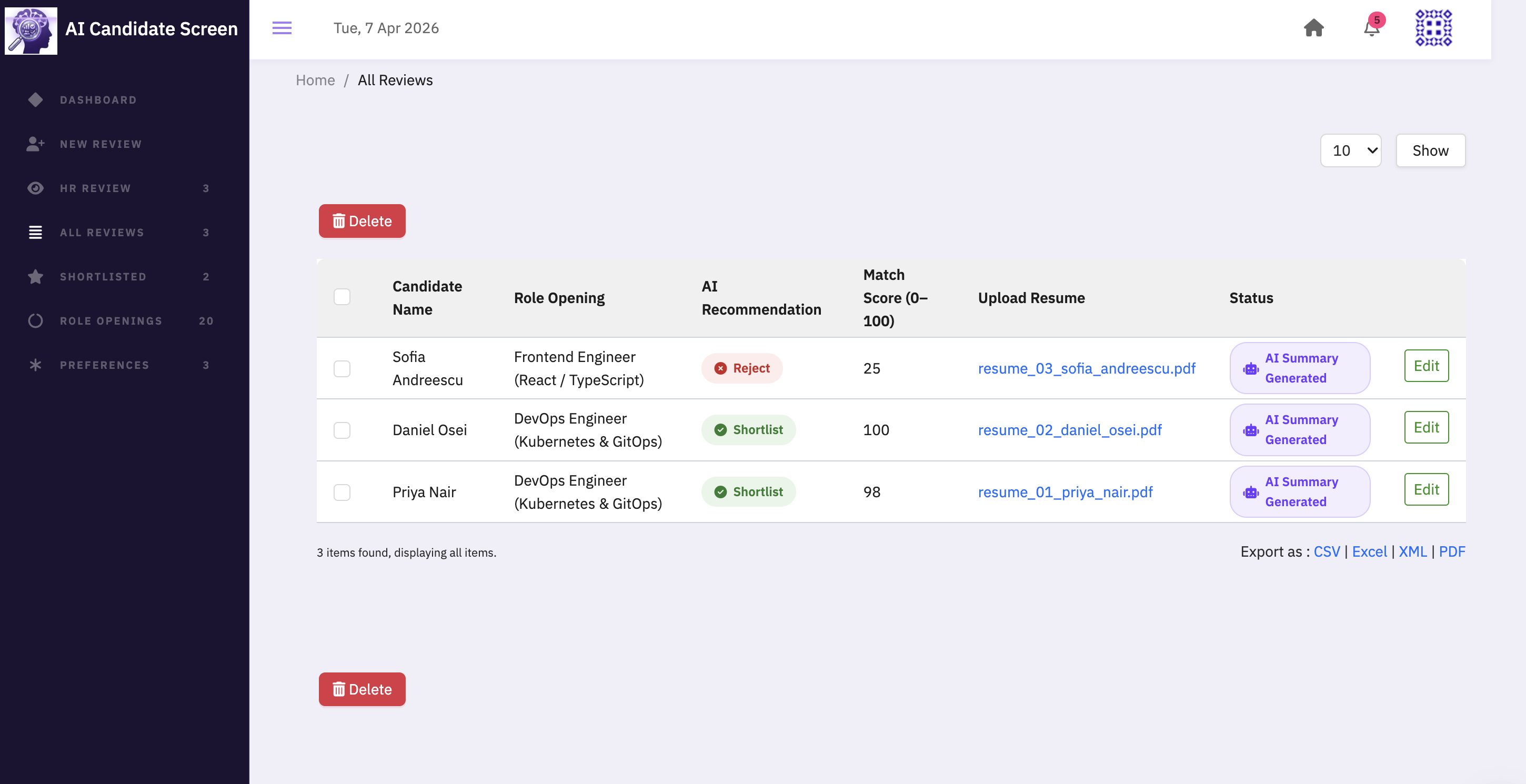The image size is (1526, 784).
Task: Check the select-all header checkbox
Action: point(342,297)
